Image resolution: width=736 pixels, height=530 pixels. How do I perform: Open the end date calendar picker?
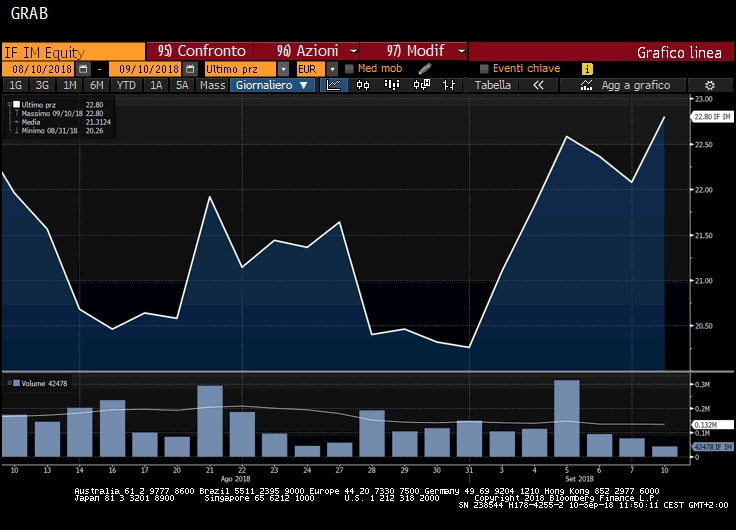click(189, 69)
